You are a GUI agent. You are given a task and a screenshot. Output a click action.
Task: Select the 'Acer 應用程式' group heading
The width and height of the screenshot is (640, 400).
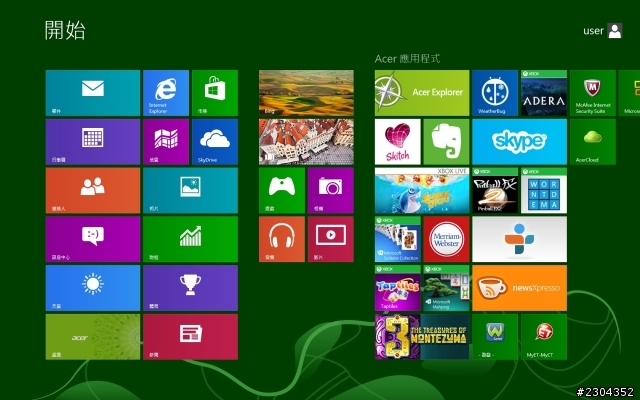pyautogui.click(x=407, y=59)
